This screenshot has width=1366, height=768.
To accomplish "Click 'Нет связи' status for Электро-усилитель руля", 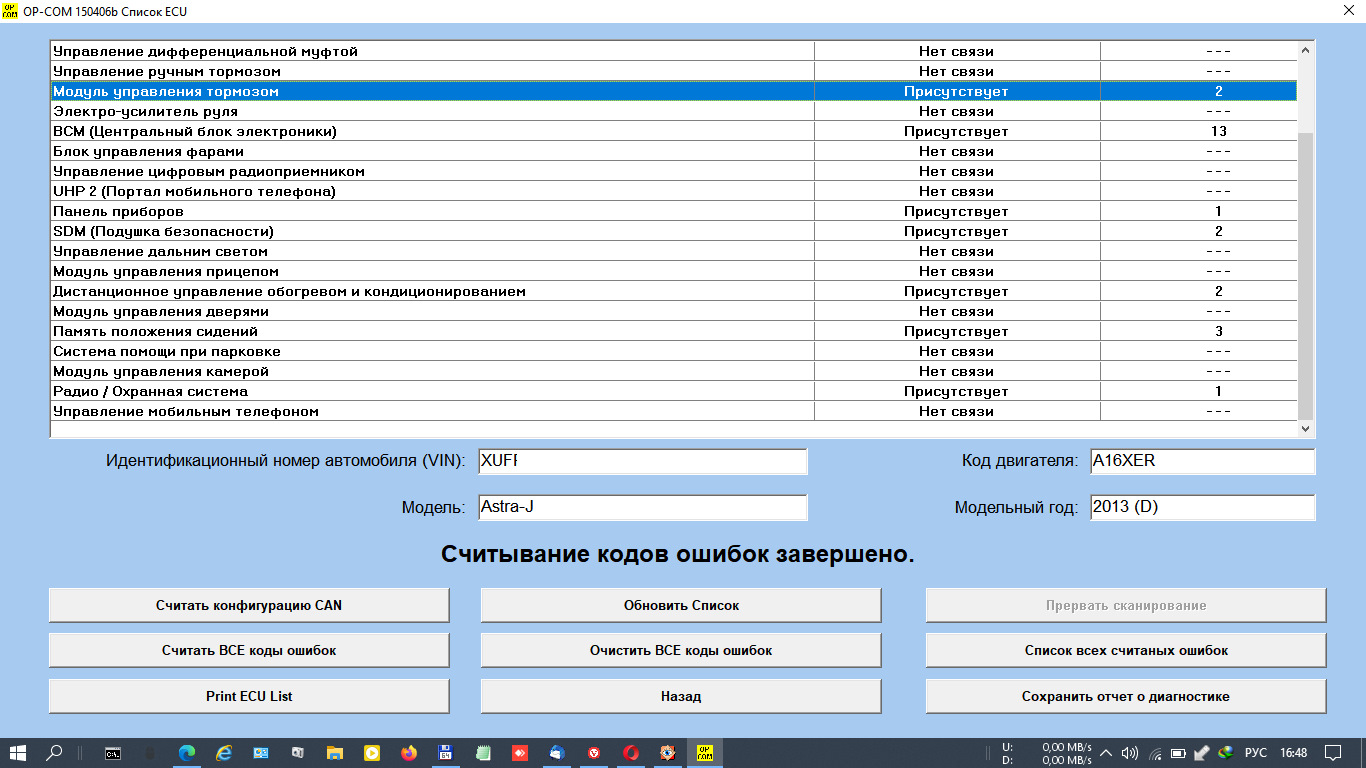I will pyautogui.click(x=956, y=111).
